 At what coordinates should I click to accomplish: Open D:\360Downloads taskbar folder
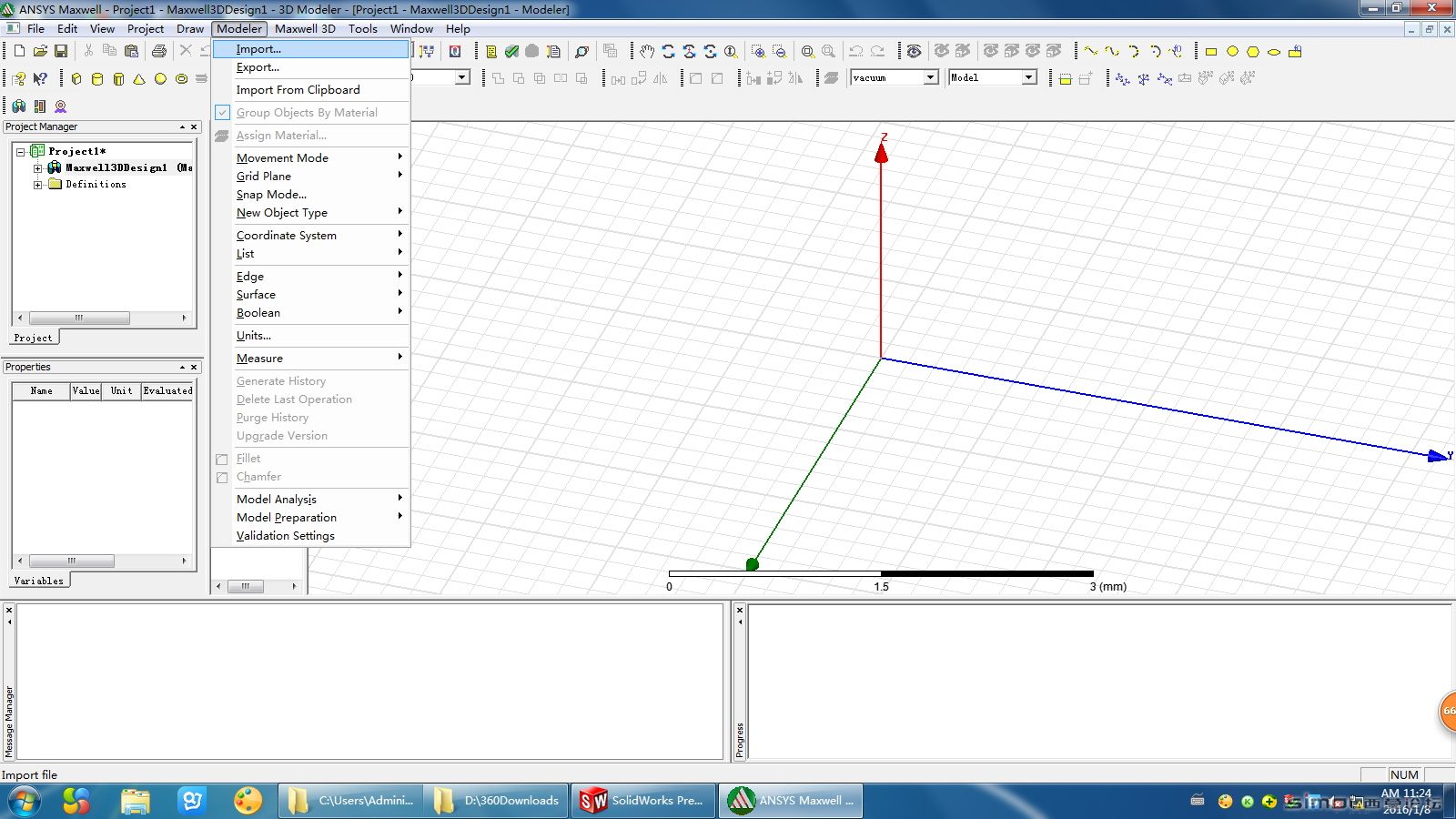click(497, 801)
